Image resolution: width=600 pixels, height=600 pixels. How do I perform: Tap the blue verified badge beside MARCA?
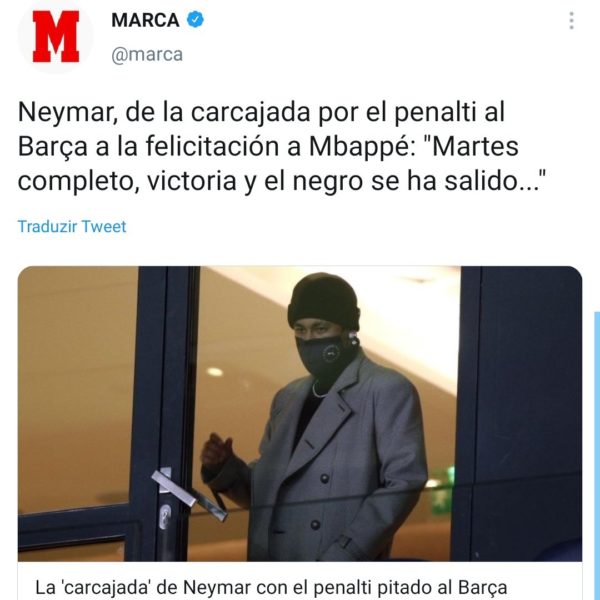tap(195, 20)
